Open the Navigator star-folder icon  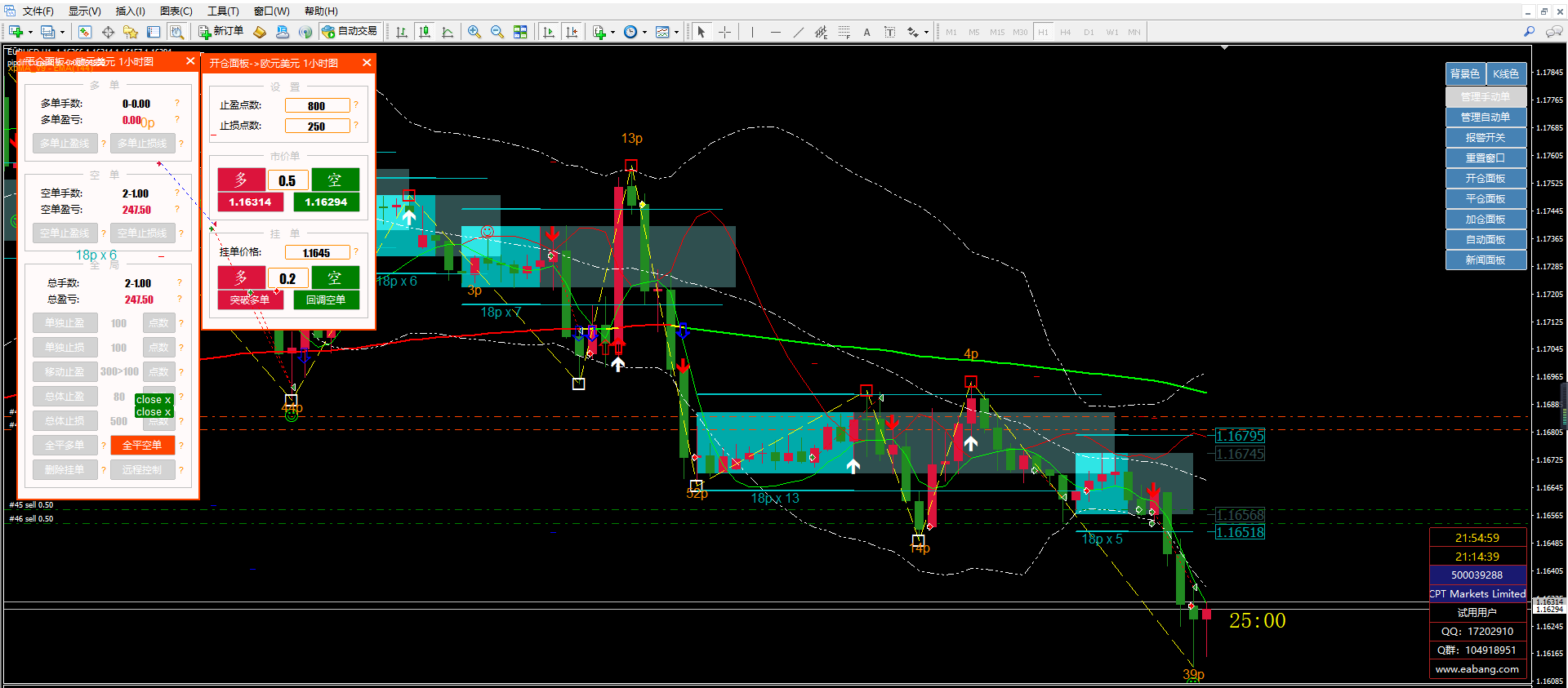(x=131, y=32)
